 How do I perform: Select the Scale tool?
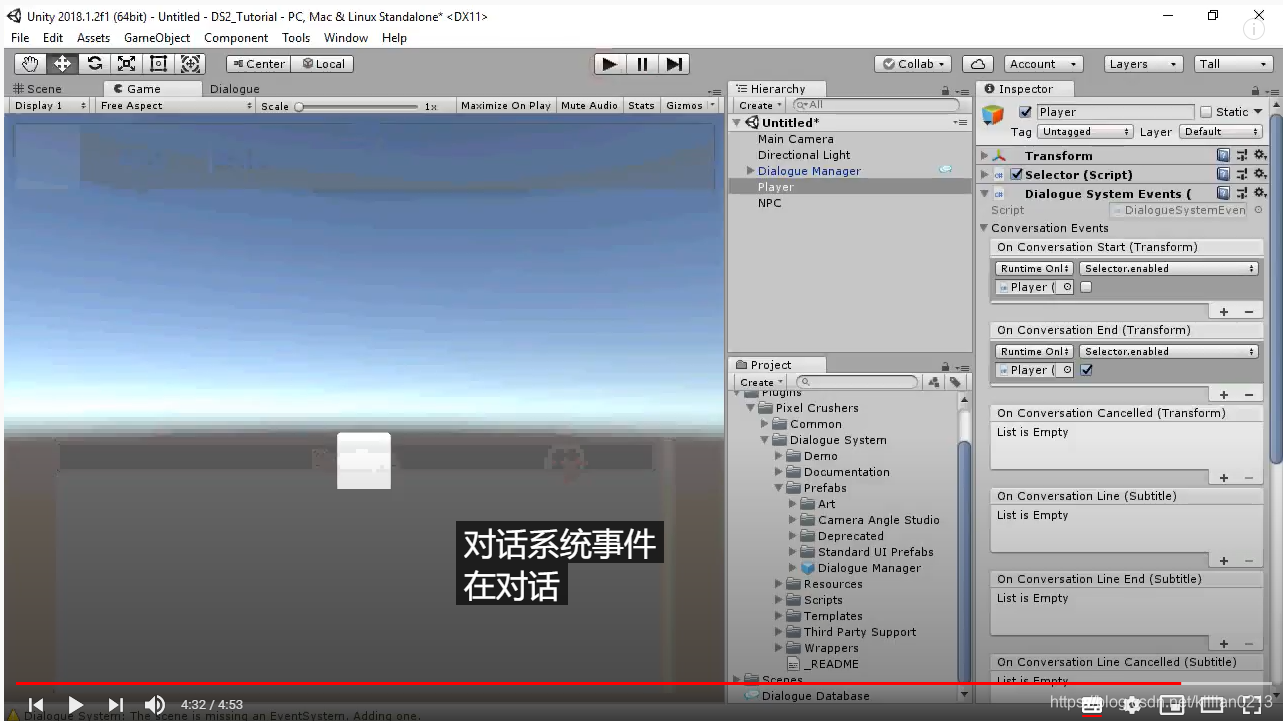point(125,63)
